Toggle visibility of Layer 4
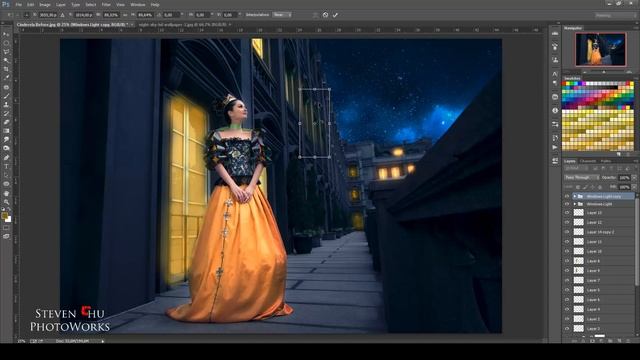 (567, 309)
